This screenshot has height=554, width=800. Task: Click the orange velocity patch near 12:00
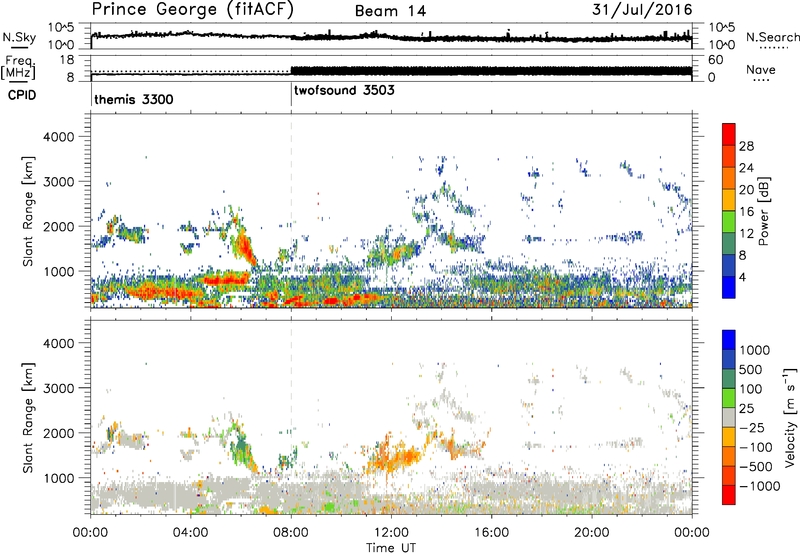pyautogui.click(x=394, y=457)
